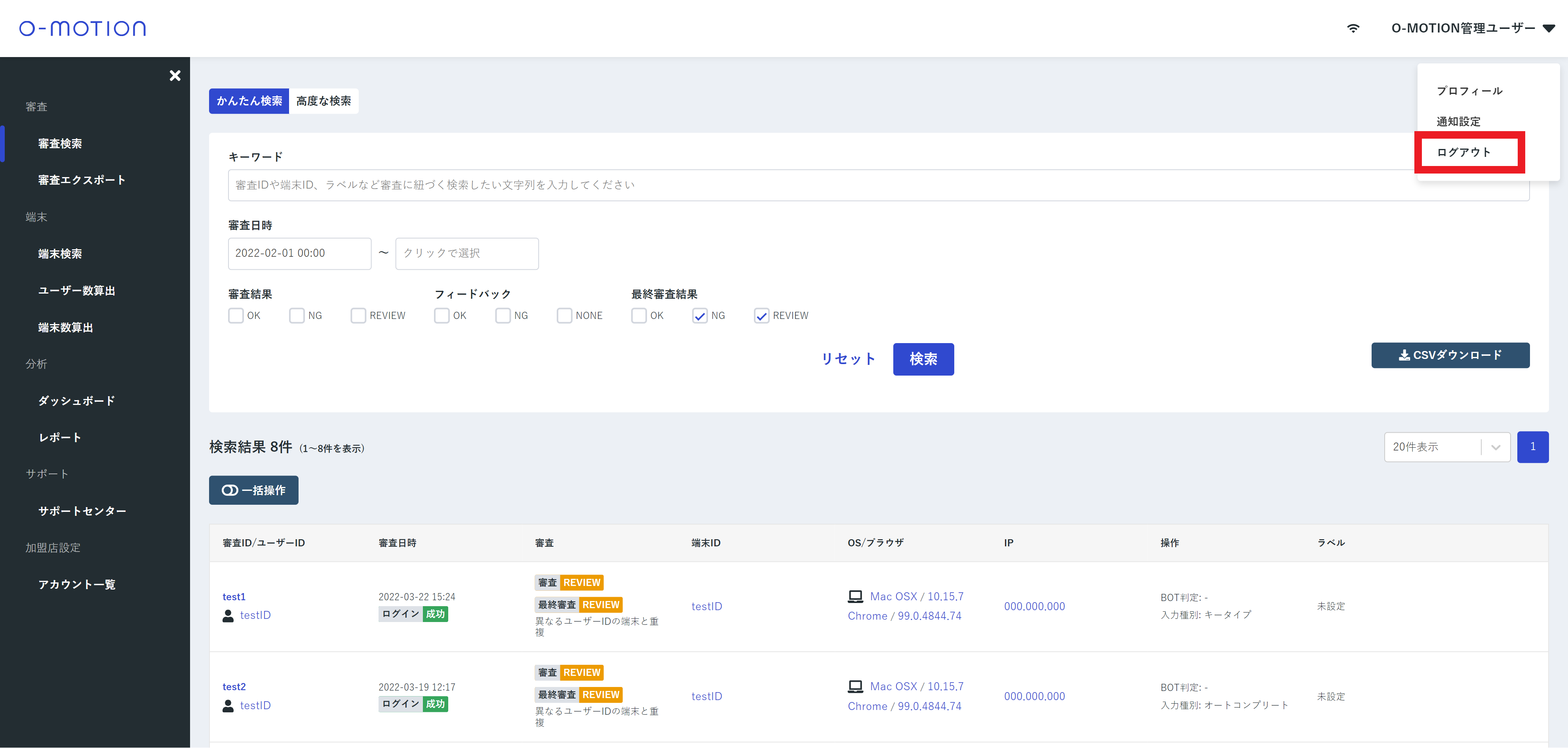Screen dimensions: 1568x748
Task: Uncheck NG under 最終審査結果
Action: [x=699, y=315]
